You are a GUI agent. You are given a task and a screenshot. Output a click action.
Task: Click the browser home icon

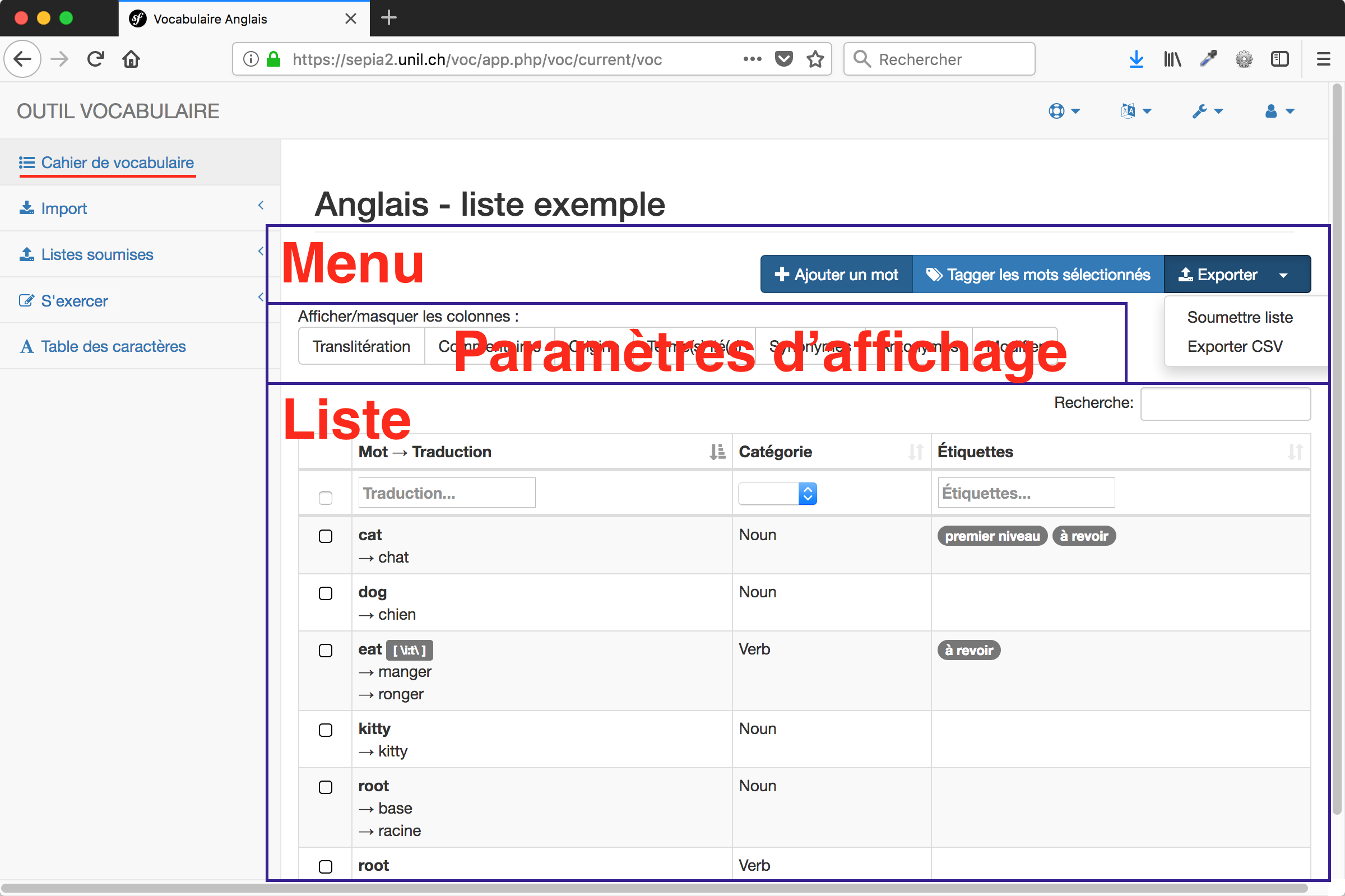click(131, 59)
